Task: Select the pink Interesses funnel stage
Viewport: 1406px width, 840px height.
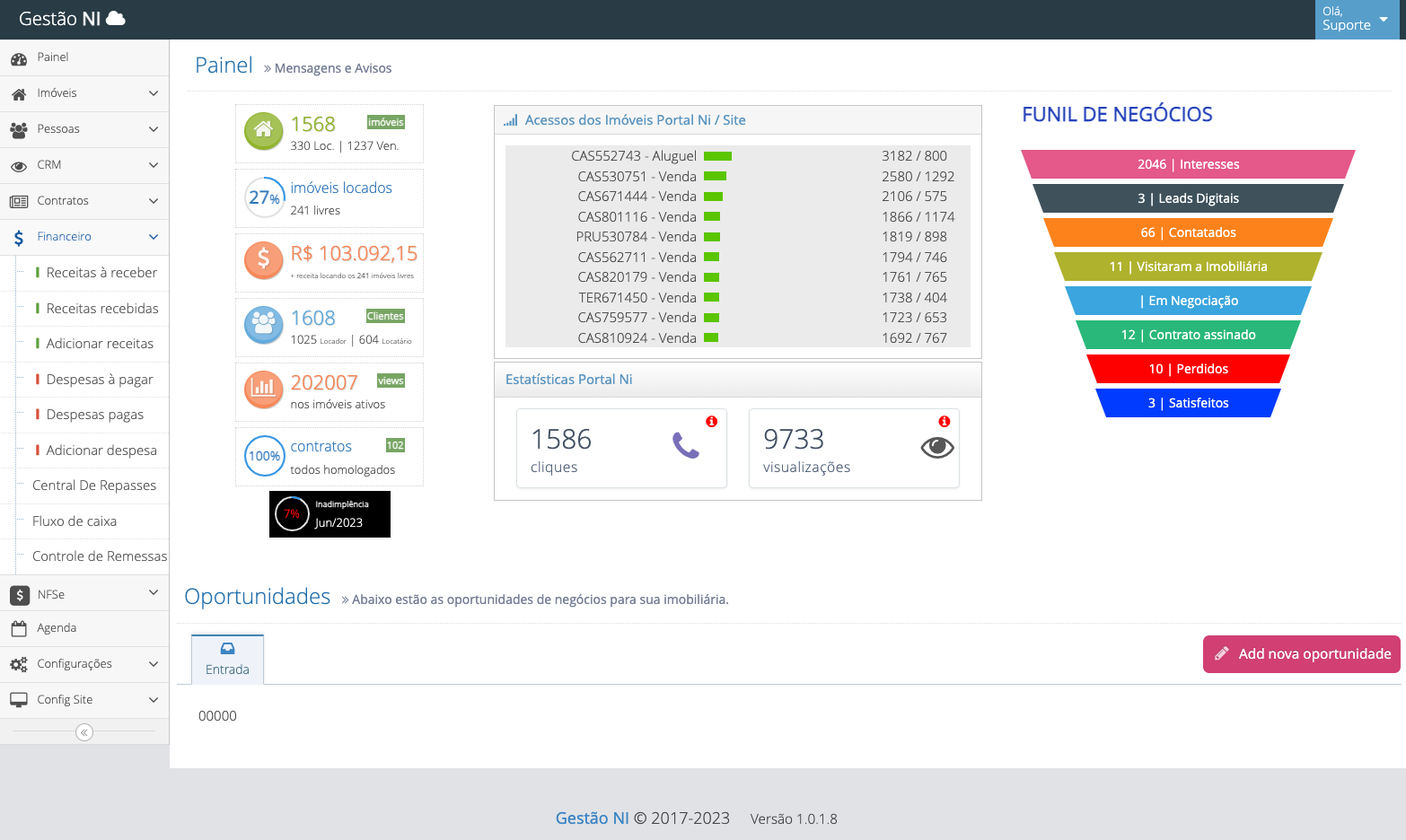Action: (x=1187, y=164)
